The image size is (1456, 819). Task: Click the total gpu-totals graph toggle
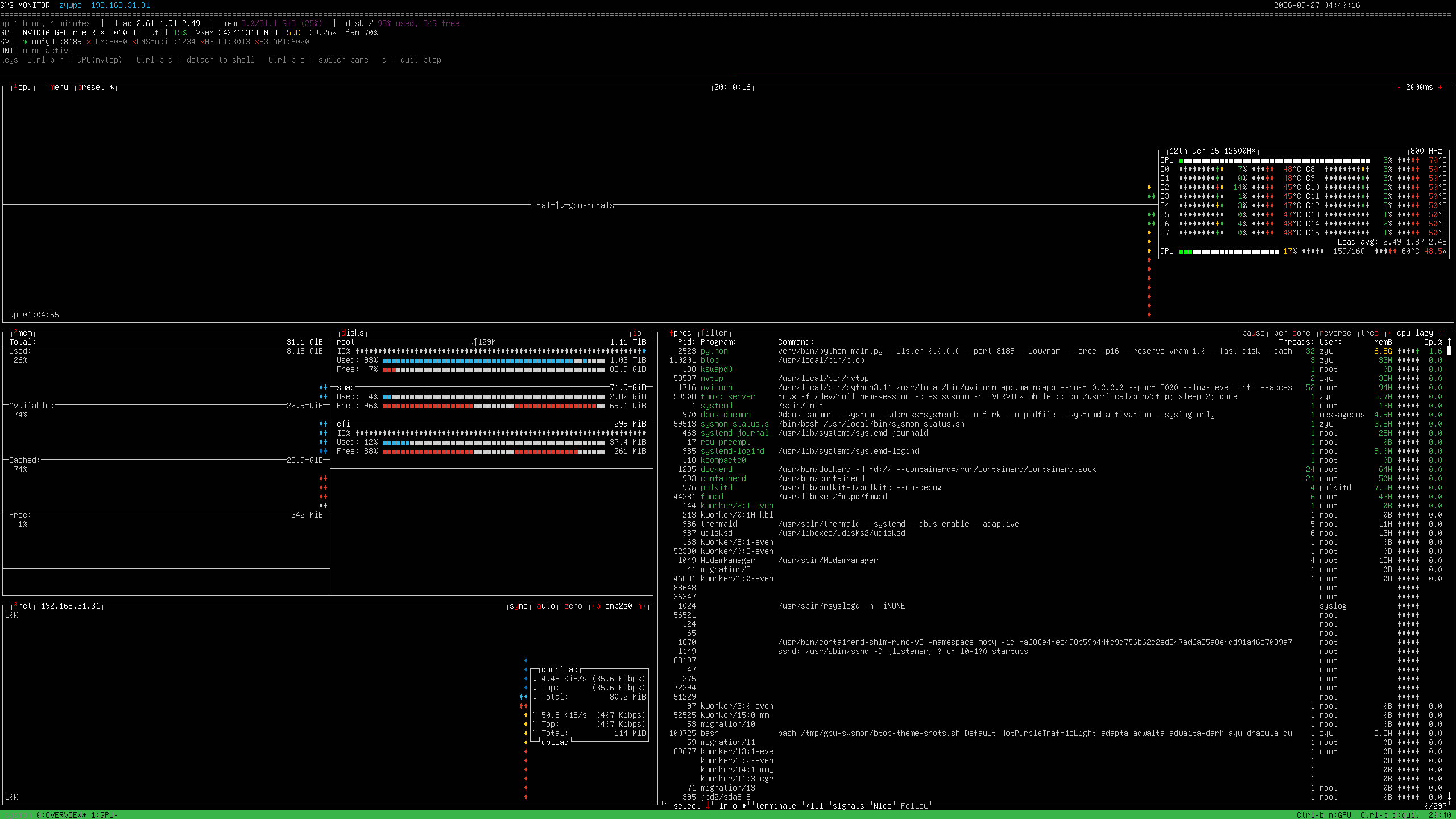coord(571,205)
